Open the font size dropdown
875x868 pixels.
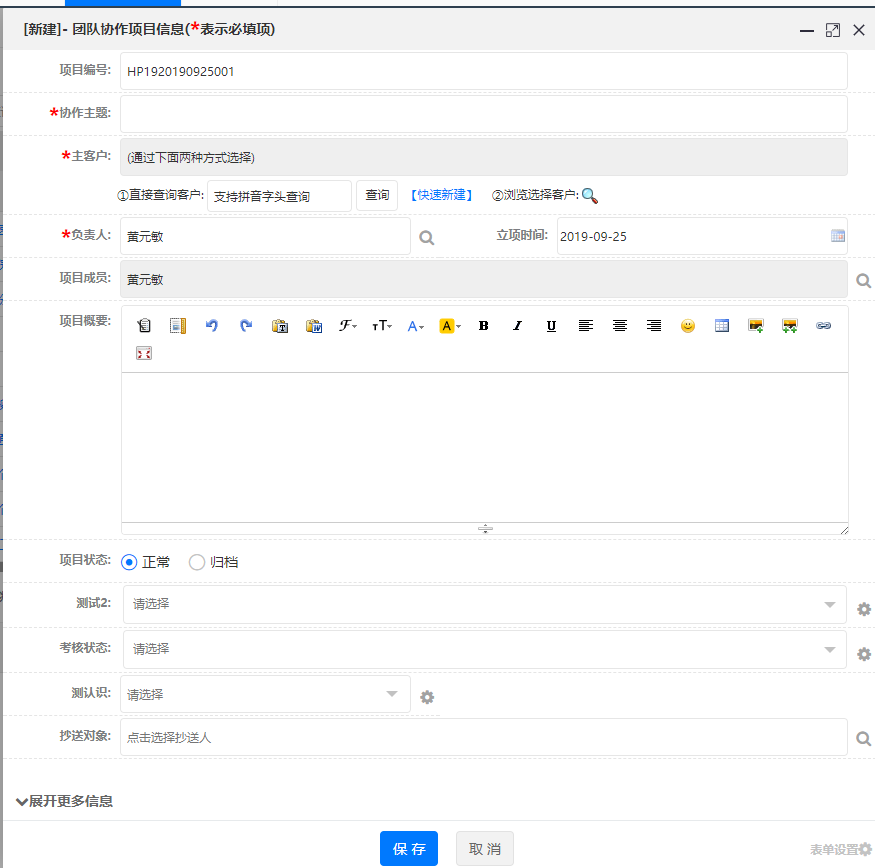382,325
